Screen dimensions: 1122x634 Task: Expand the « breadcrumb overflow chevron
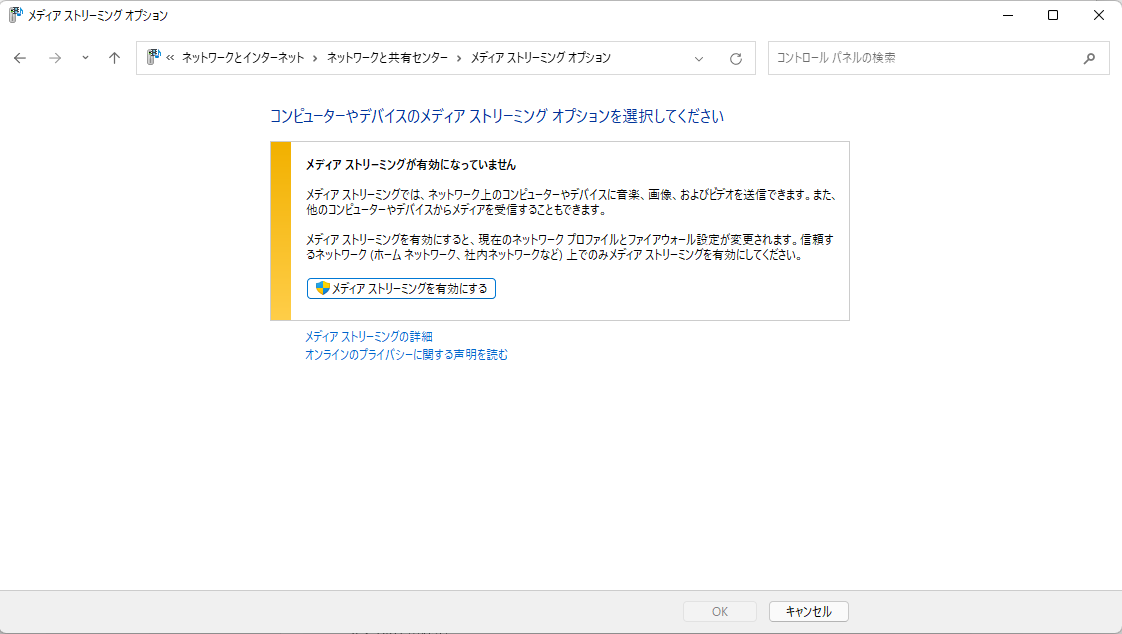(x=171, y=58)
